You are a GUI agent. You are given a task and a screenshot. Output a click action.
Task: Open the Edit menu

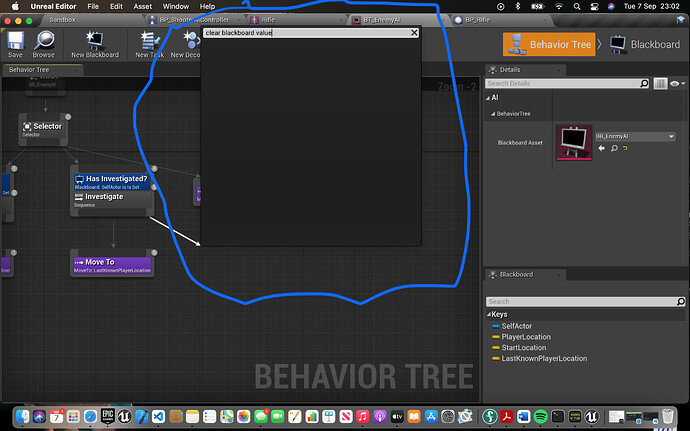click(116, 6)
